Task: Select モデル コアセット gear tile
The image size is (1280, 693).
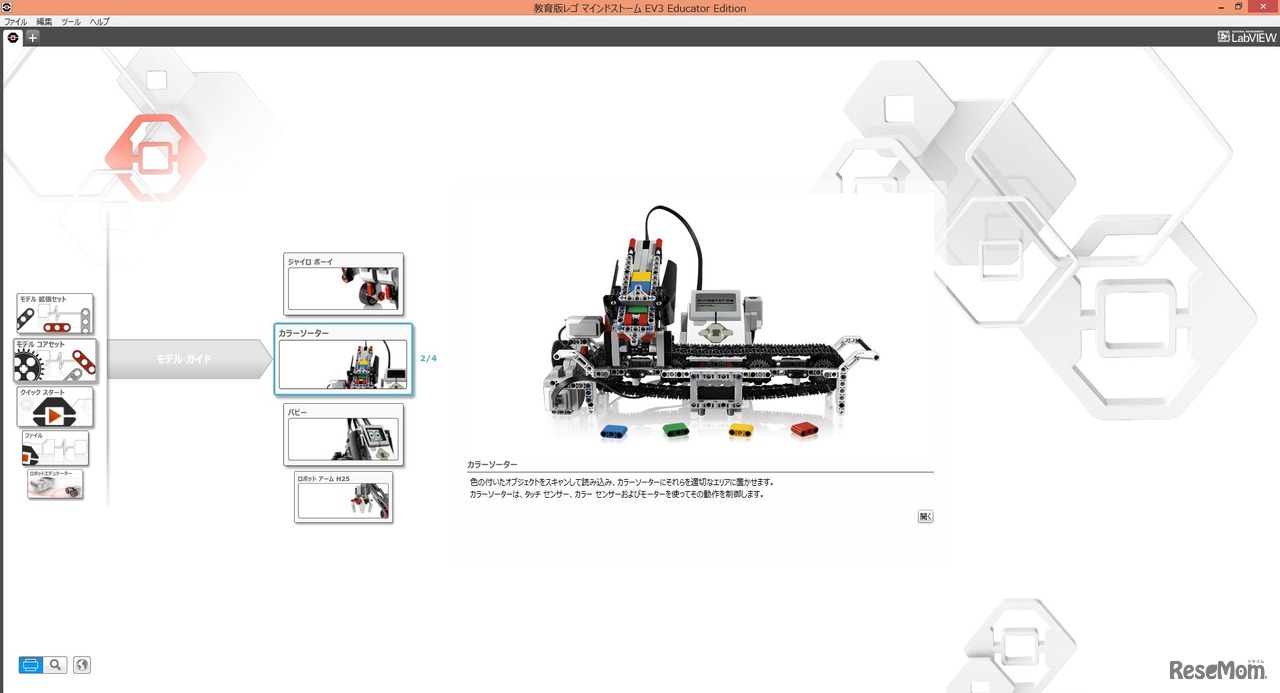Action: [55, 360]
